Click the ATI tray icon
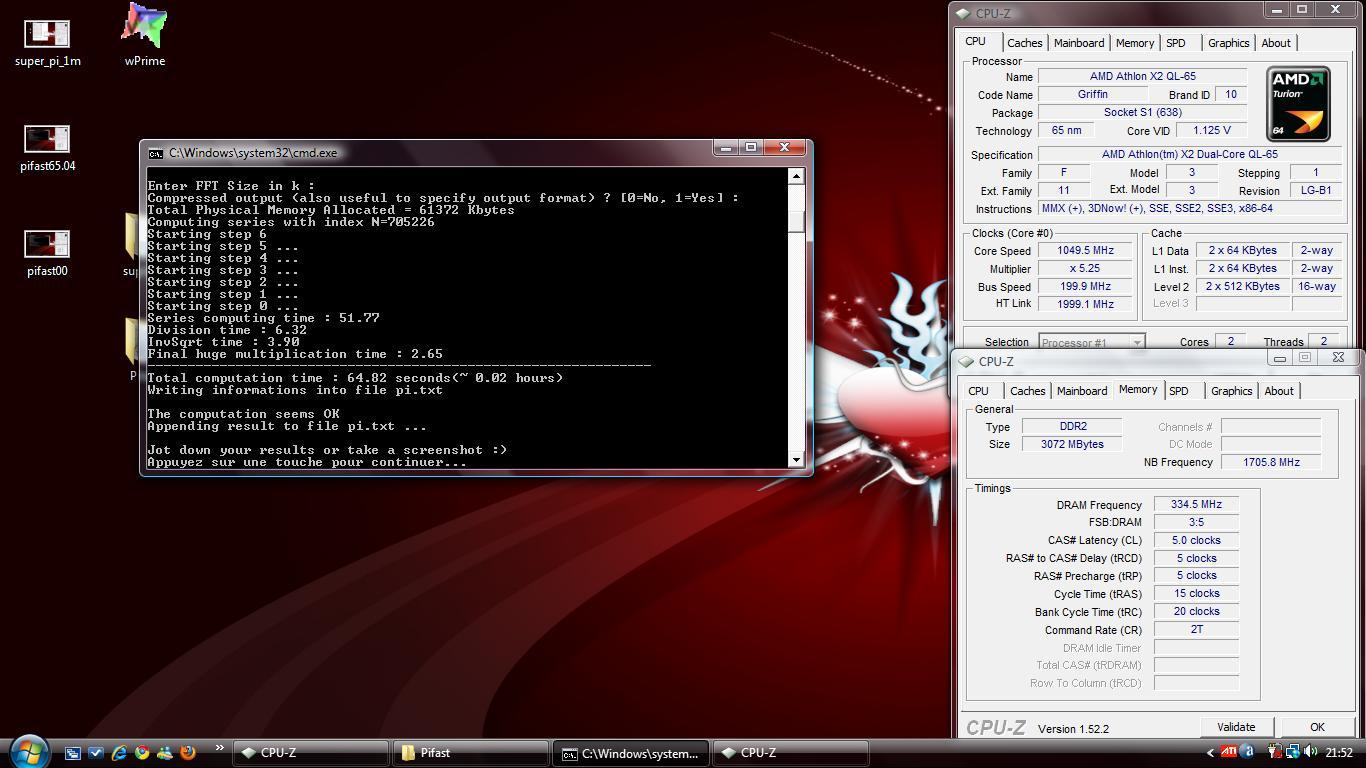 pos(1229,753)
